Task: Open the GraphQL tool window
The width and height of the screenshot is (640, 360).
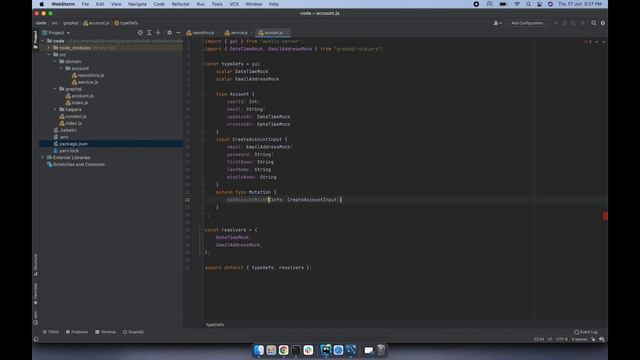Action: pyautogui.click(x=133, y=332)
